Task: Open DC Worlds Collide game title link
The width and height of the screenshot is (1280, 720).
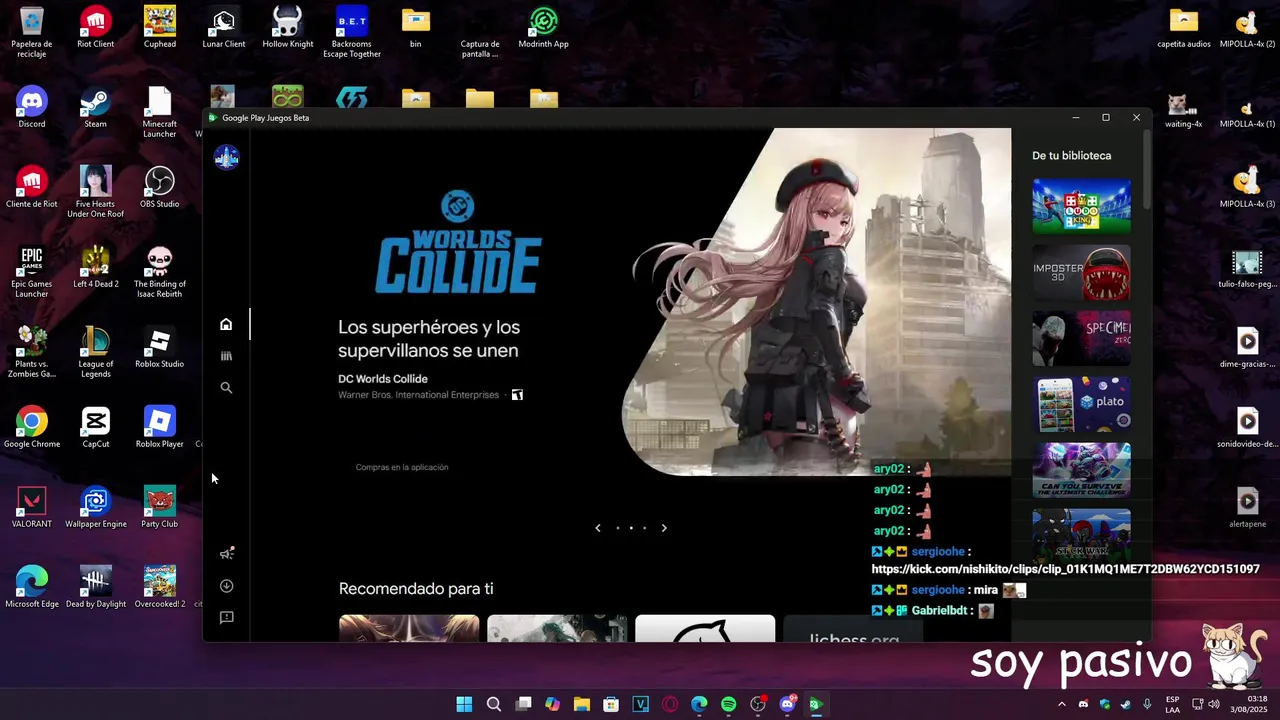Action: [383, 379]
